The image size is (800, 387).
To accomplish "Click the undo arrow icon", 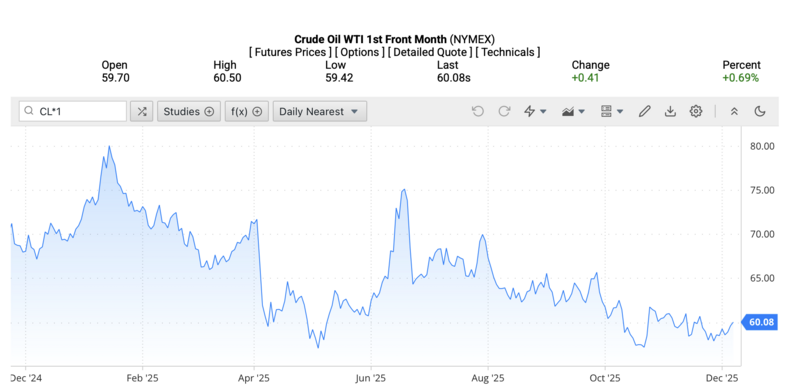I will (478, 111).
